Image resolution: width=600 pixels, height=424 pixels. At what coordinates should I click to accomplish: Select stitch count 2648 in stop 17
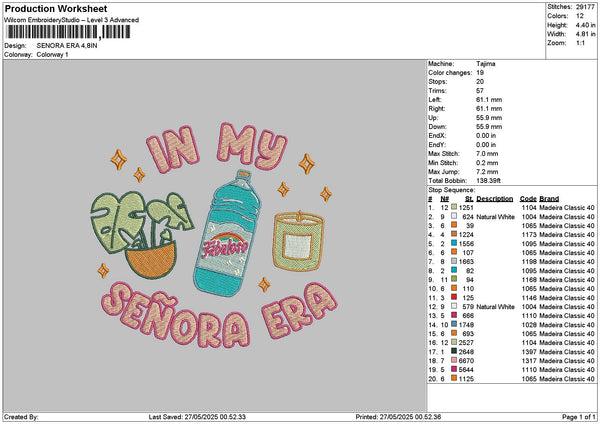[466, 352]
